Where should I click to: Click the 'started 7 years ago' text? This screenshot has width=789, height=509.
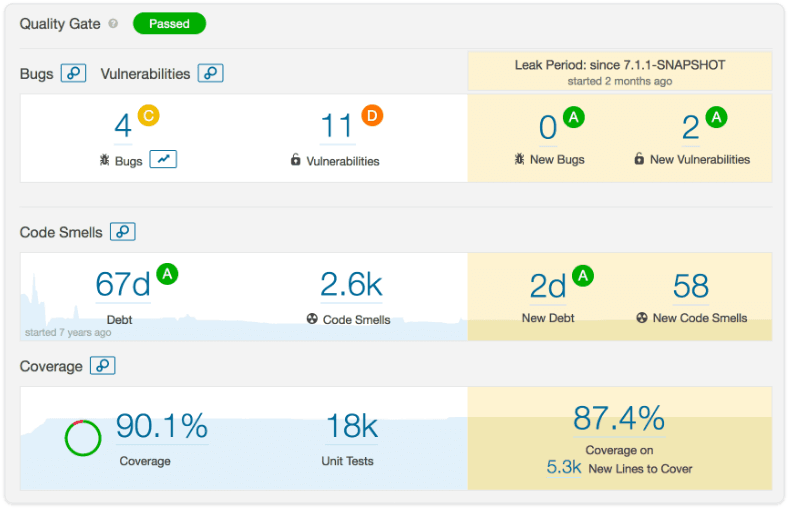68,332
